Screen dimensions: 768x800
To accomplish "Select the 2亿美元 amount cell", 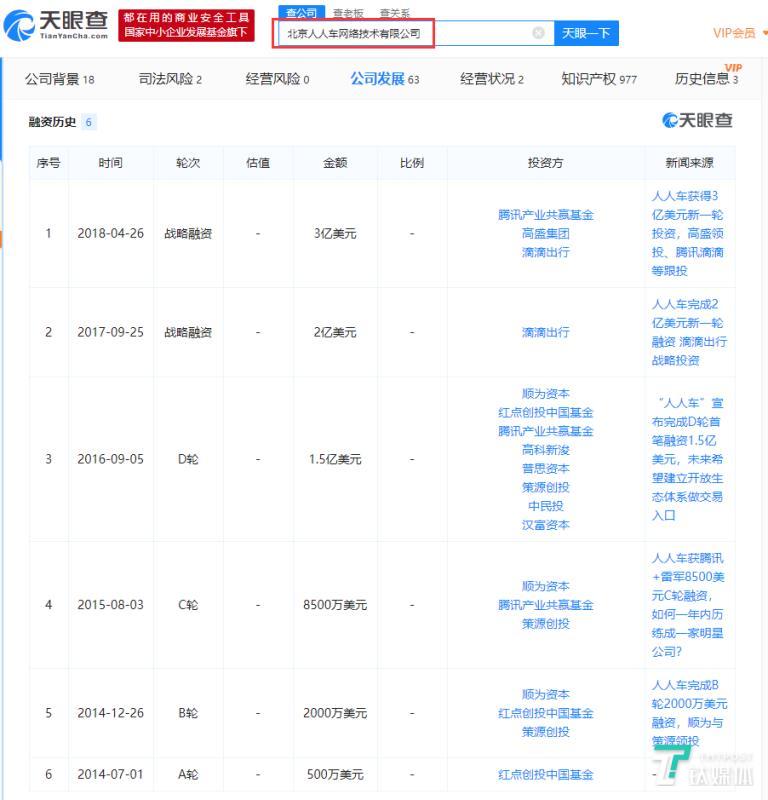I will [335, 333].
